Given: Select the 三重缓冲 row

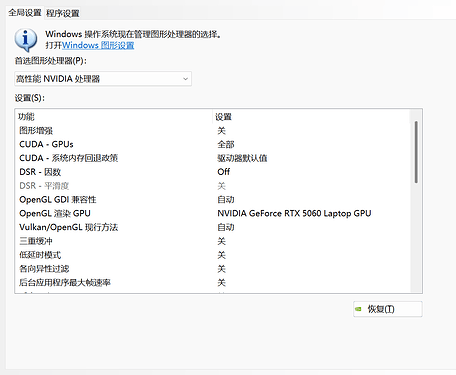Looking at the screenshot, I should 213,241.
